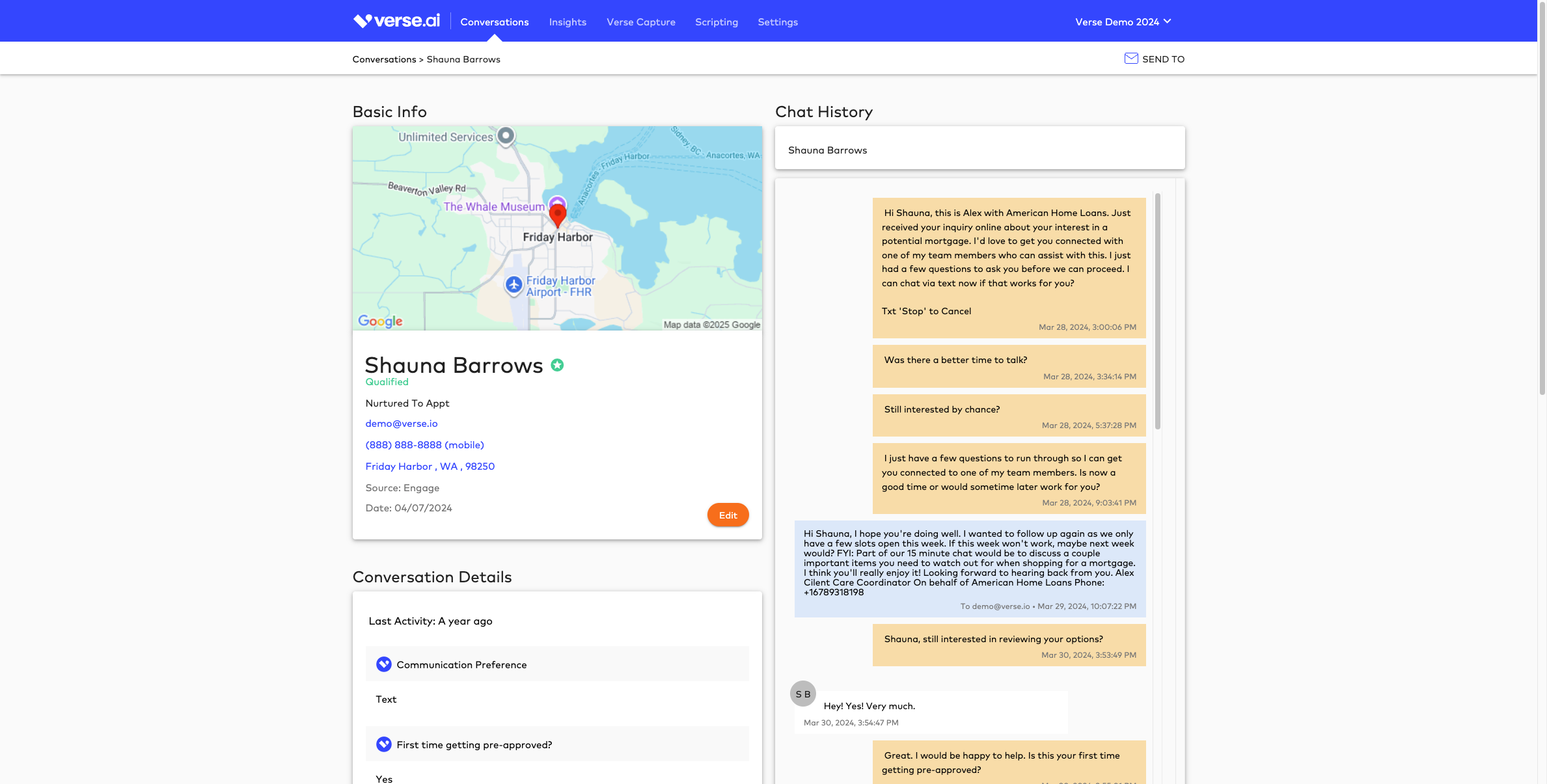
Task: Click the Conversations breadcrumb link
Action: point(384,59)
